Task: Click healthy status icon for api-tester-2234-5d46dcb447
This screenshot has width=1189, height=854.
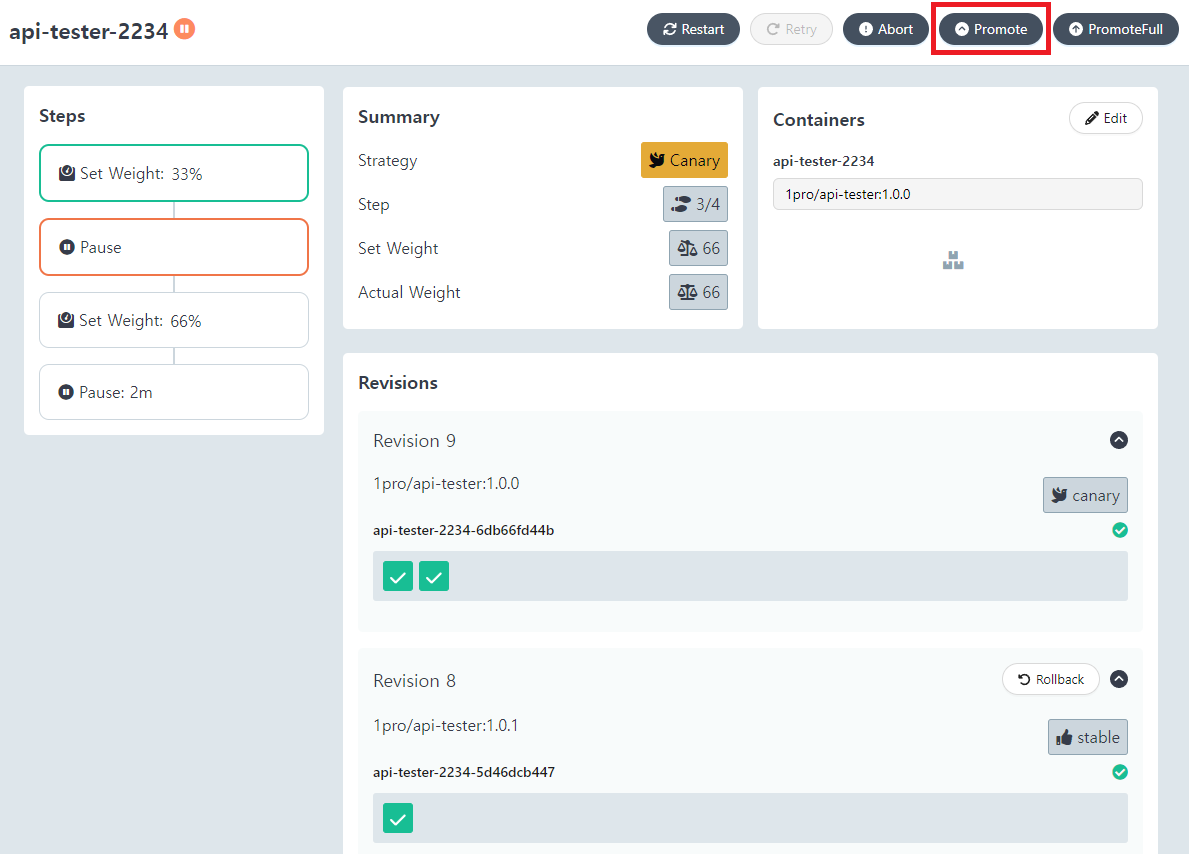Action: click(1120, 772)
